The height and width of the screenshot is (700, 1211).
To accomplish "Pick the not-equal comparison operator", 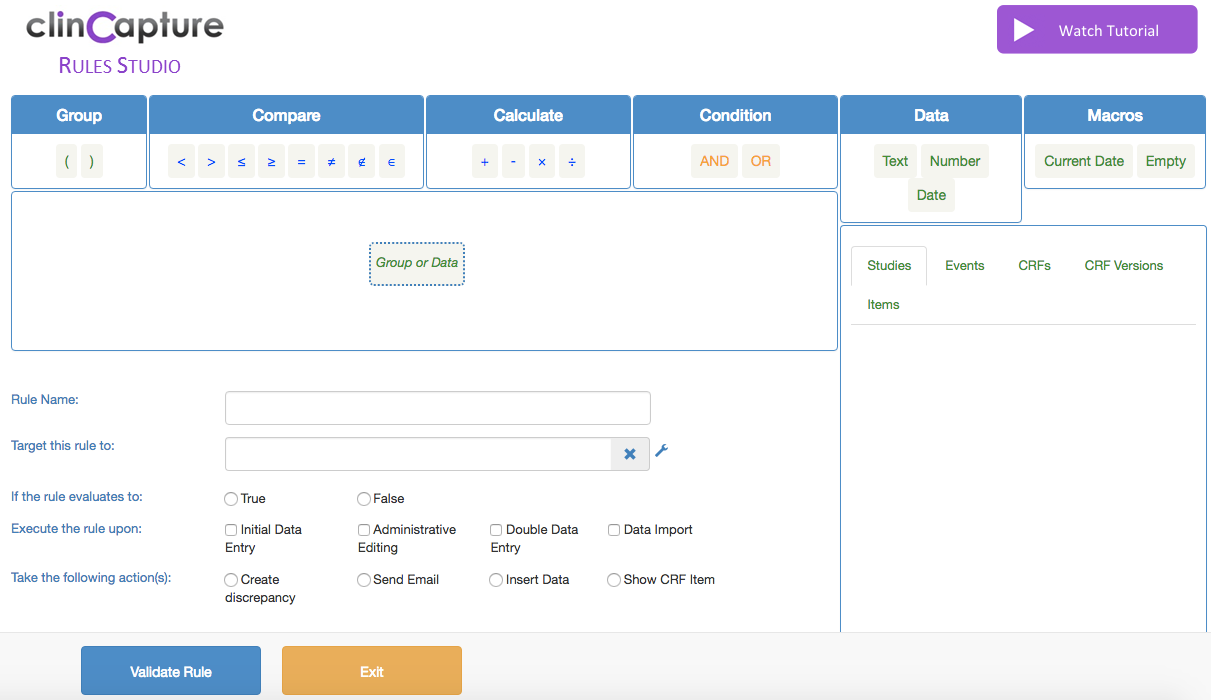I will (331, 161).
